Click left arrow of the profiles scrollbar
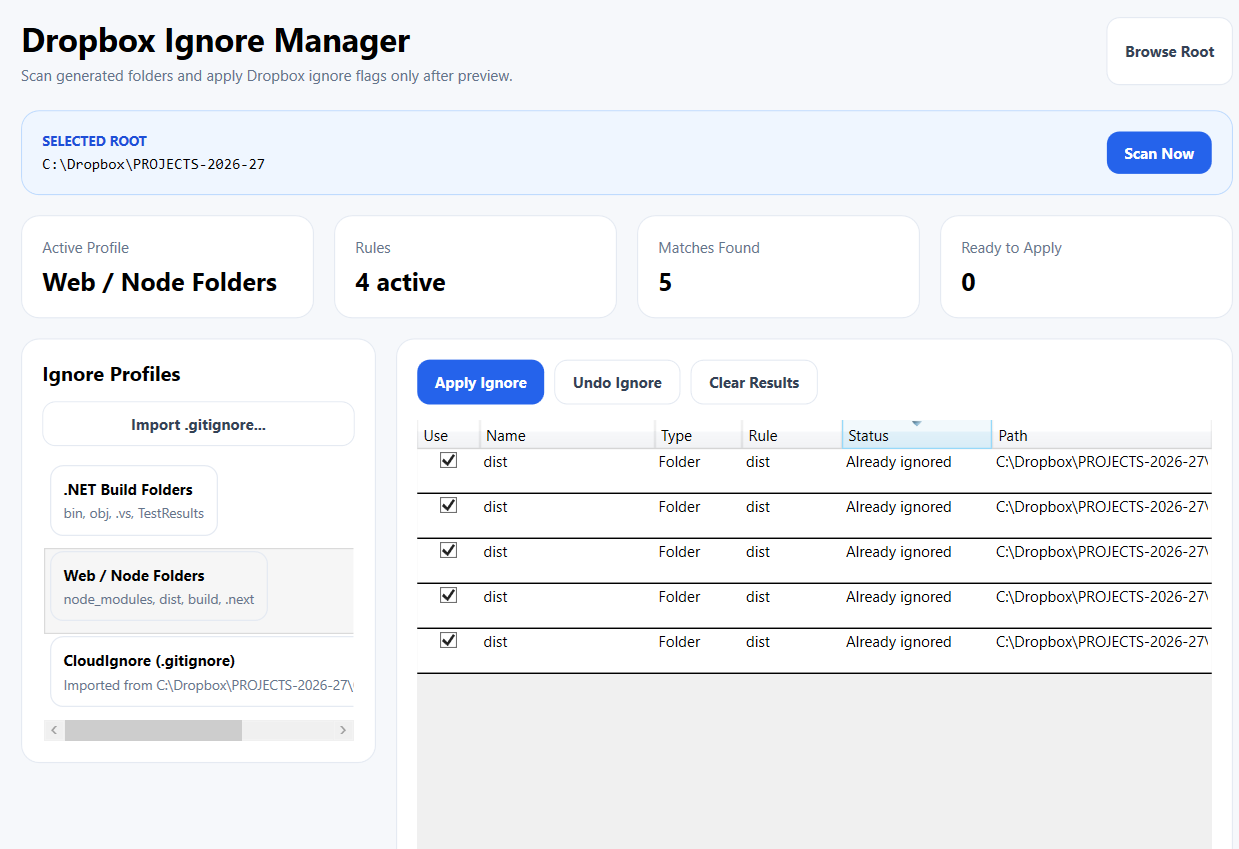The width and height of the screenshot is (1239, 849). [54, 730]
